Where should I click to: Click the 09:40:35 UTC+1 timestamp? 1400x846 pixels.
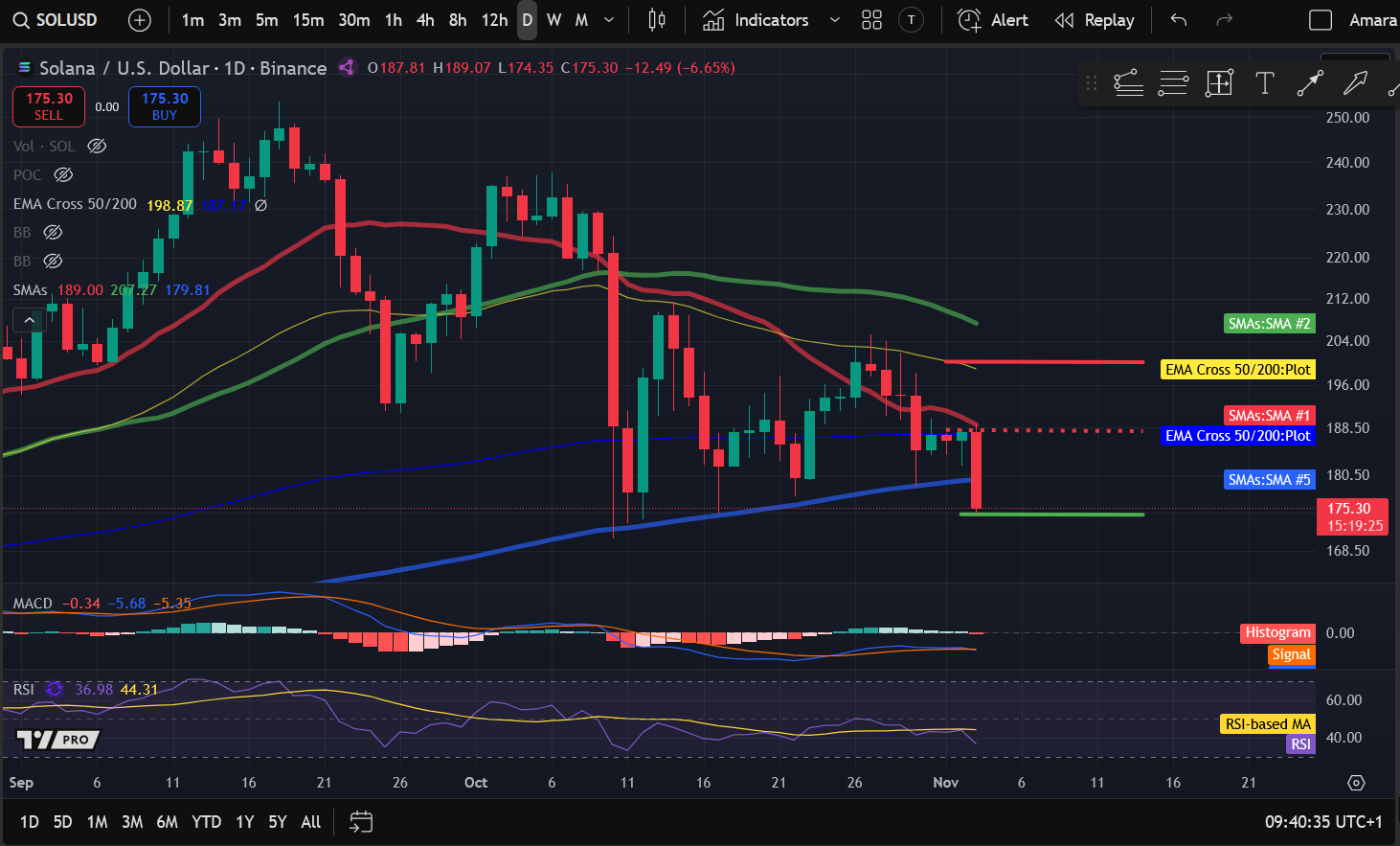pyautogui.click(x=1322, y=822)
